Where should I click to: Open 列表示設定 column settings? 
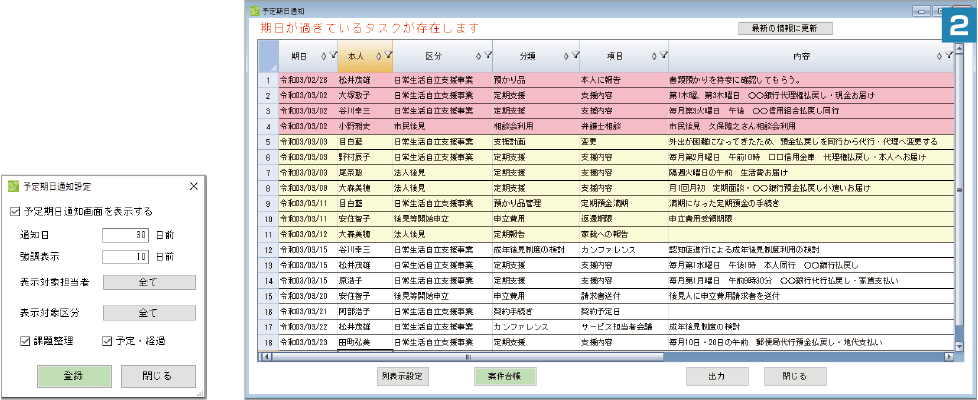(x=403, y=376)
